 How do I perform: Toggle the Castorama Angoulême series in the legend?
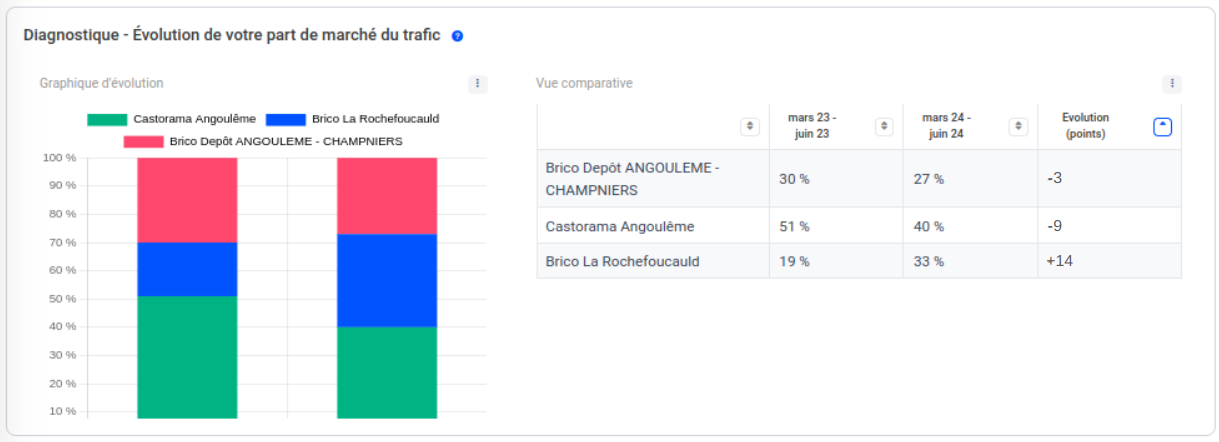(x=171, y=119)
